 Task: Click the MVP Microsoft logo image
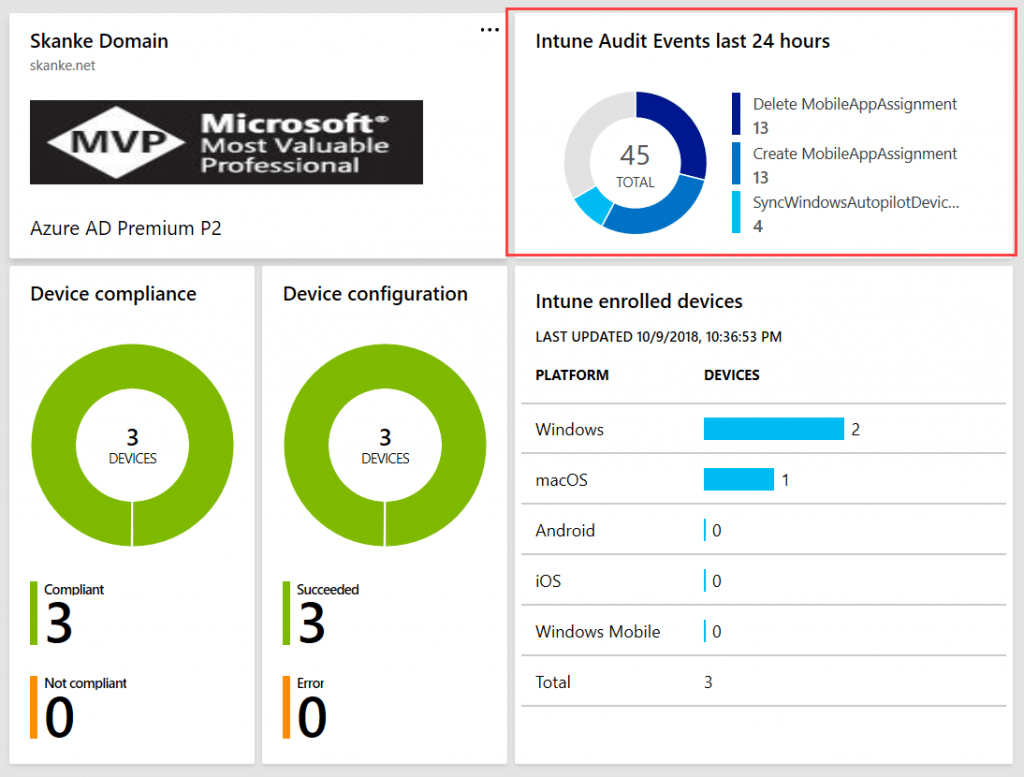[225, 142]
